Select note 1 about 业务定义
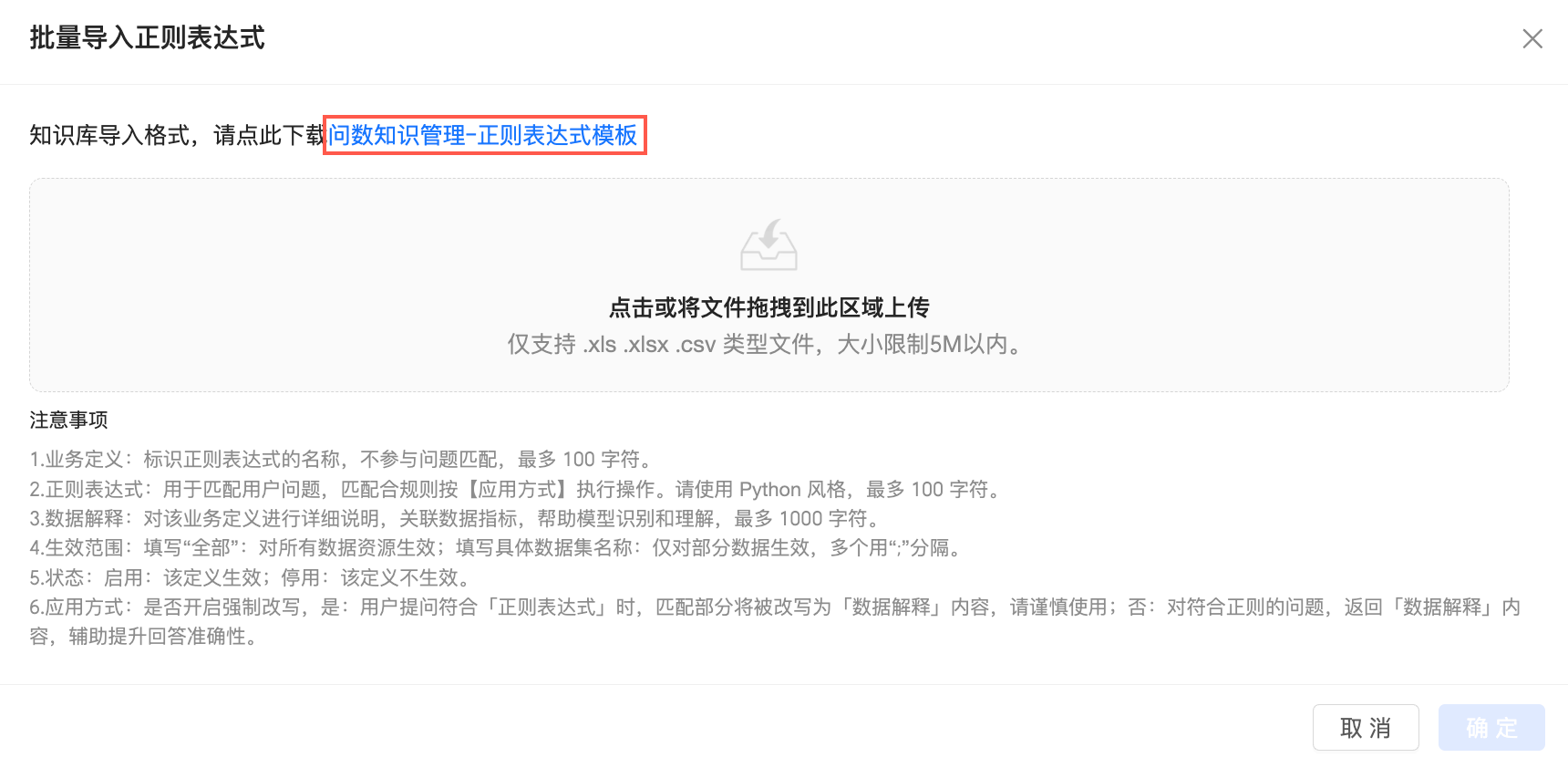 [342, 459]
